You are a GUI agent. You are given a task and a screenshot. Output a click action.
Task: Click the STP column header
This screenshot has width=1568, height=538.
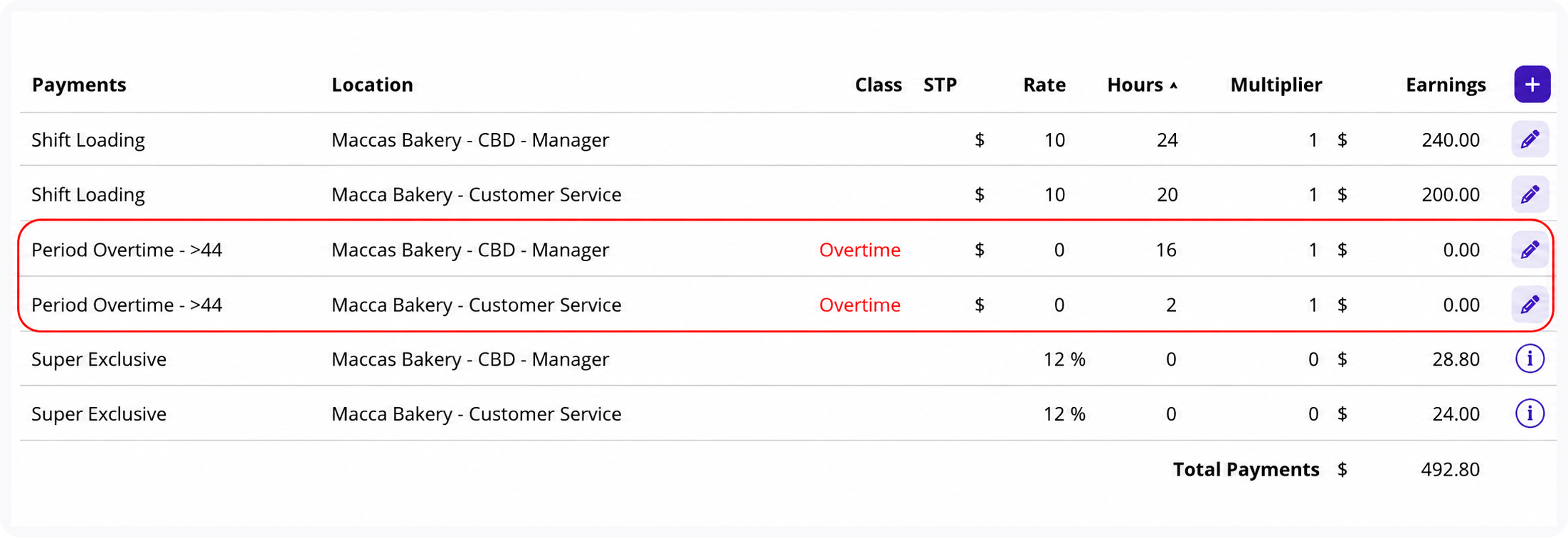pos(940,85)
